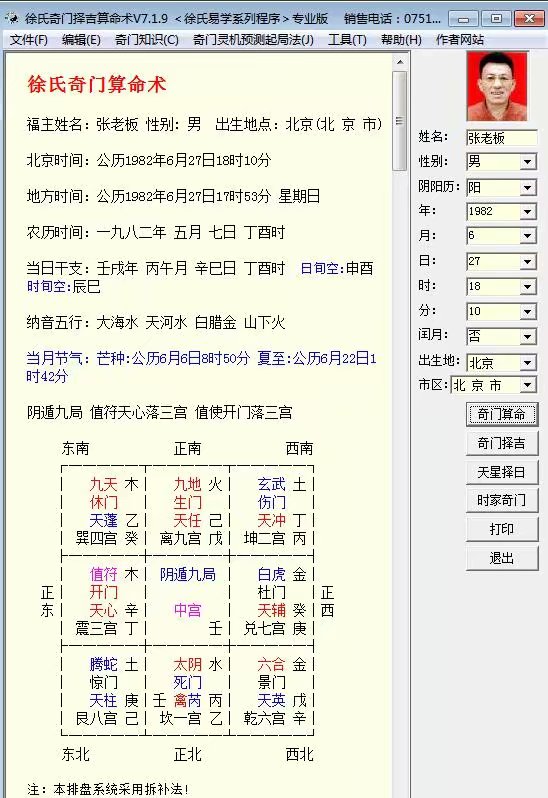
Task: Click the 退出 button
Action: (502, 558)
